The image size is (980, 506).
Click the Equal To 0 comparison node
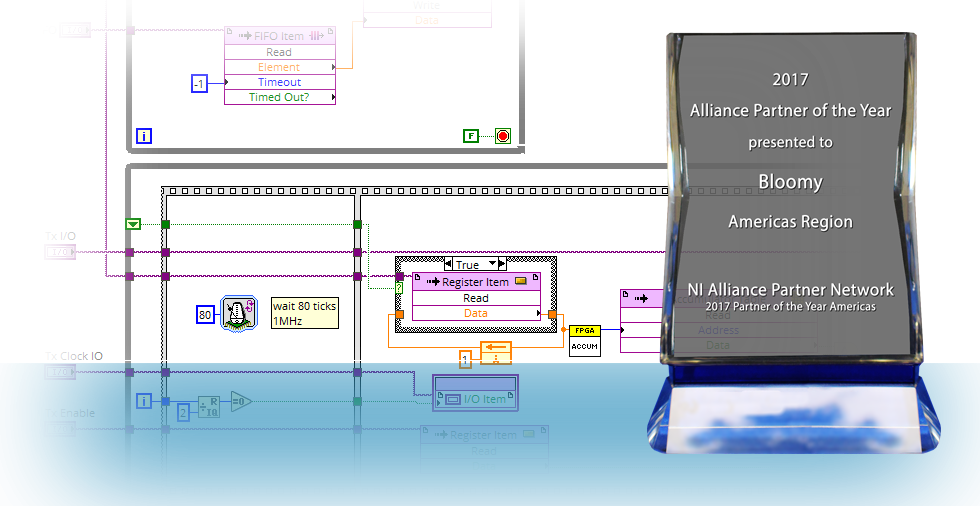point(241,401)
